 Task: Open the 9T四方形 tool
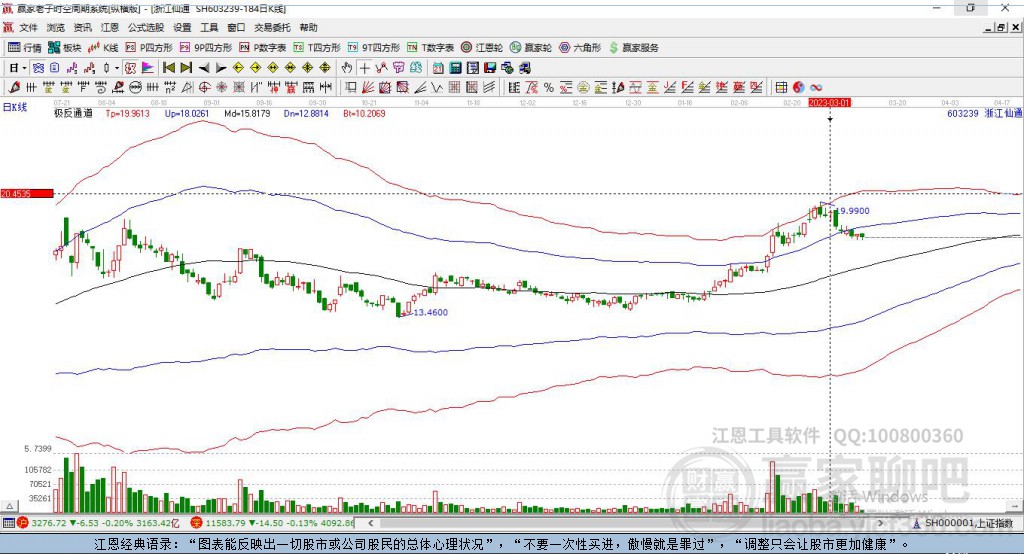tap(374, 48)
